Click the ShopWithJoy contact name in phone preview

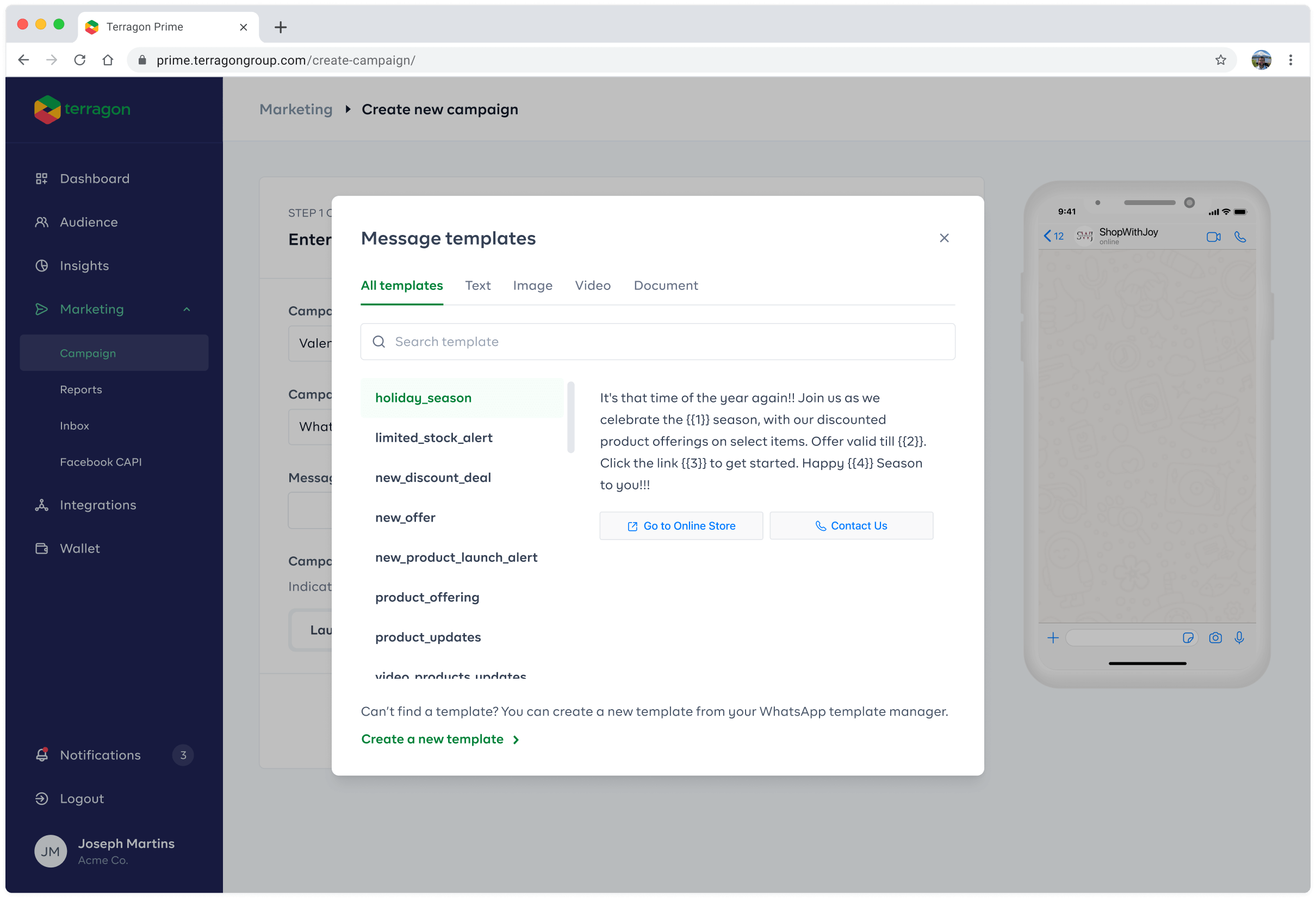pyautogui.click(x=1128, y=232)
